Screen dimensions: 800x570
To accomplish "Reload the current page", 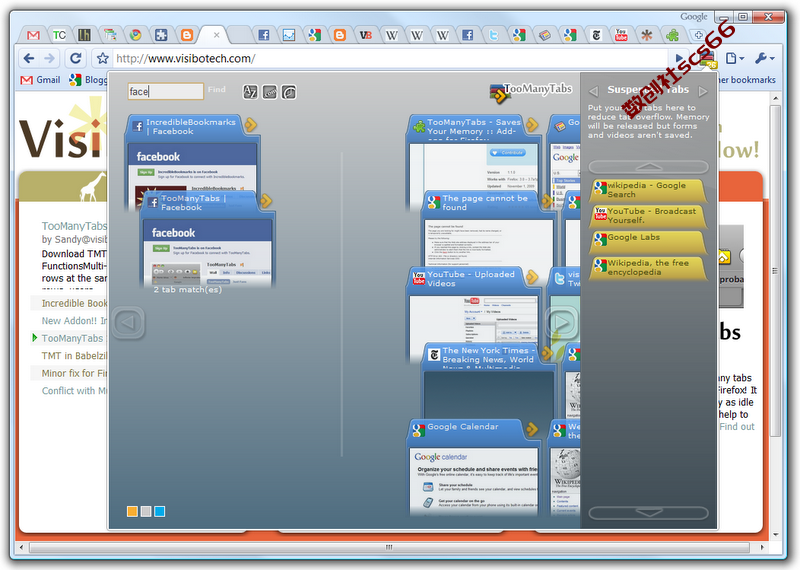I will (x=76, y=58).
